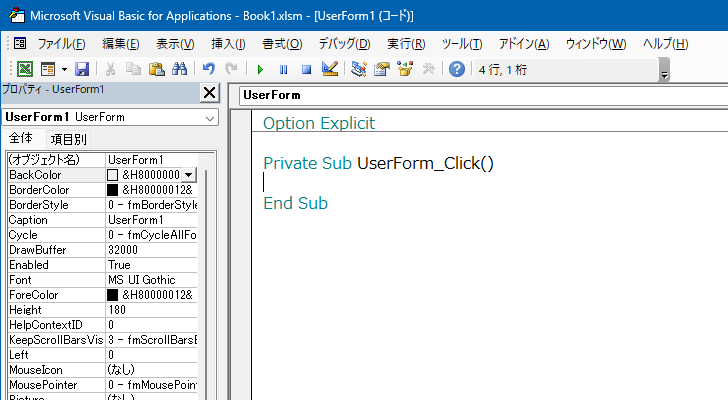This screenshot has width=728, height=400.
Task: Open Find with the binoculars icon
Action: (x=179, y=70)
